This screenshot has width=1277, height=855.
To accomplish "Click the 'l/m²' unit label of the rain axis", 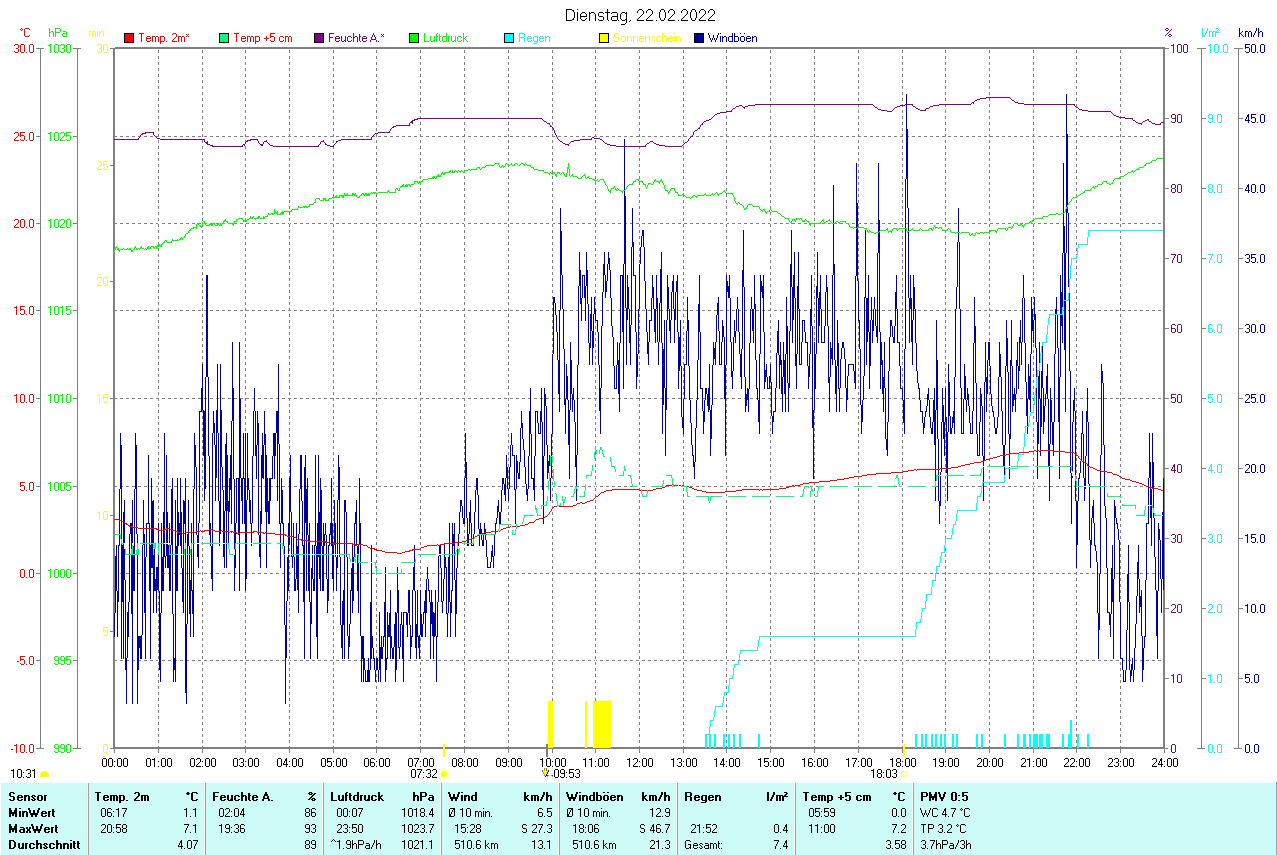I will click(1211, 33).
